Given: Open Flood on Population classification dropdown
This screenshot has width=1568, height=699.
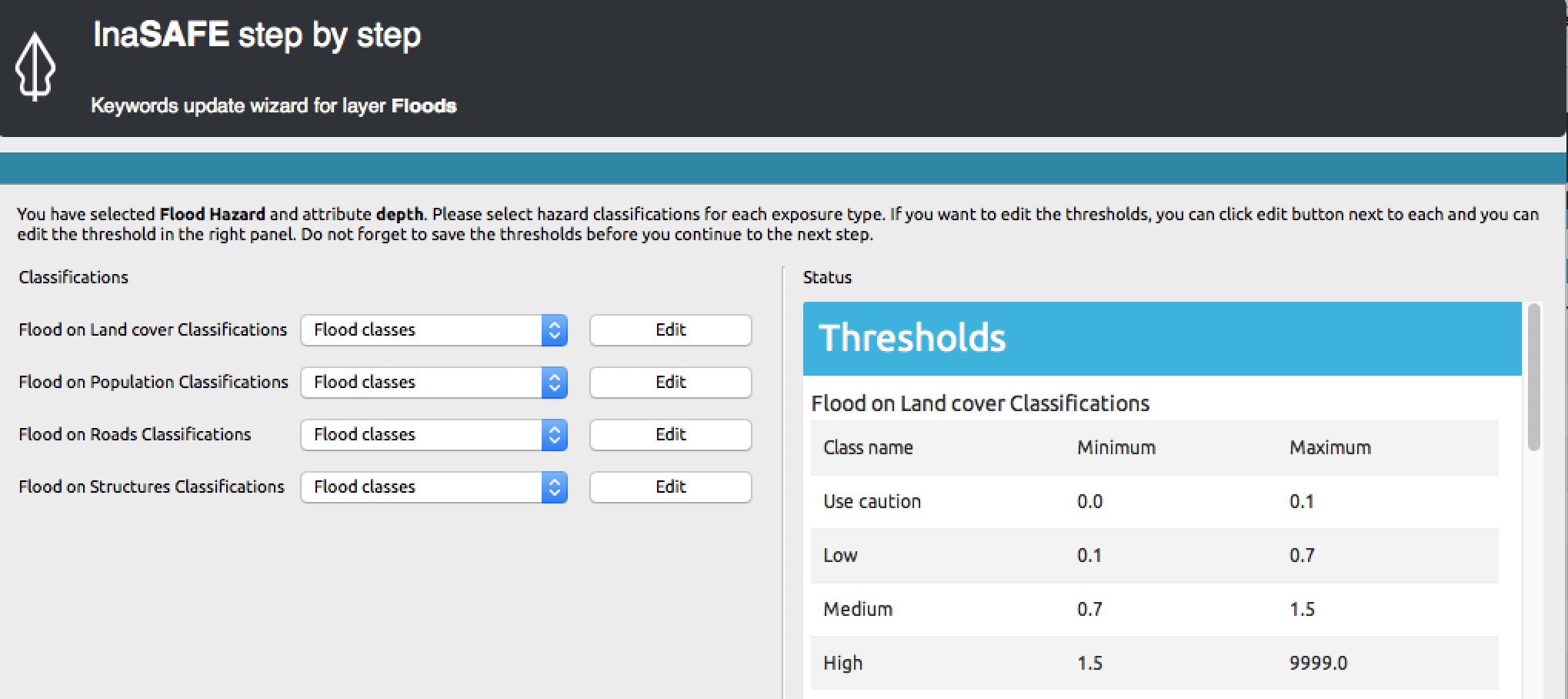Looking at the screenshot, I should pyautogui.click(x=434, y=383).
